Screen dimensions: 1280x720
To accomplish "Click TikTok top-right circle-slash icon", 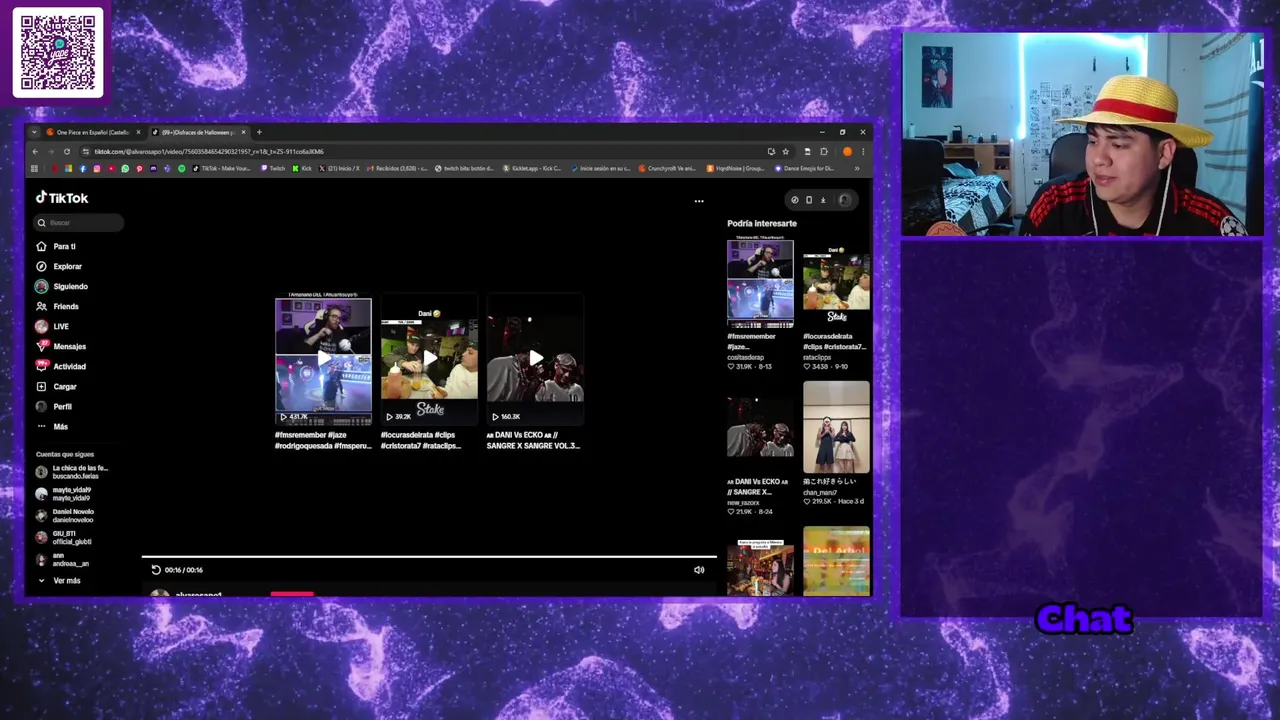I will 795,200.
